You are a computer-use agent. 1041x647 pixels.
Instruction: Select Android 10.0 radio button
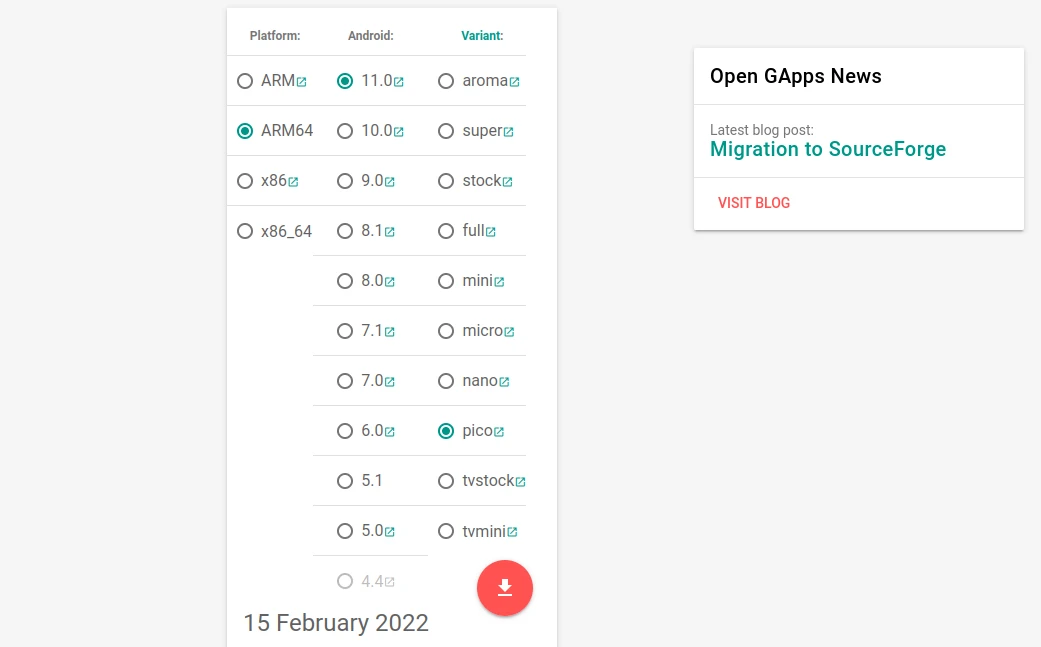(x=345, y=131)
